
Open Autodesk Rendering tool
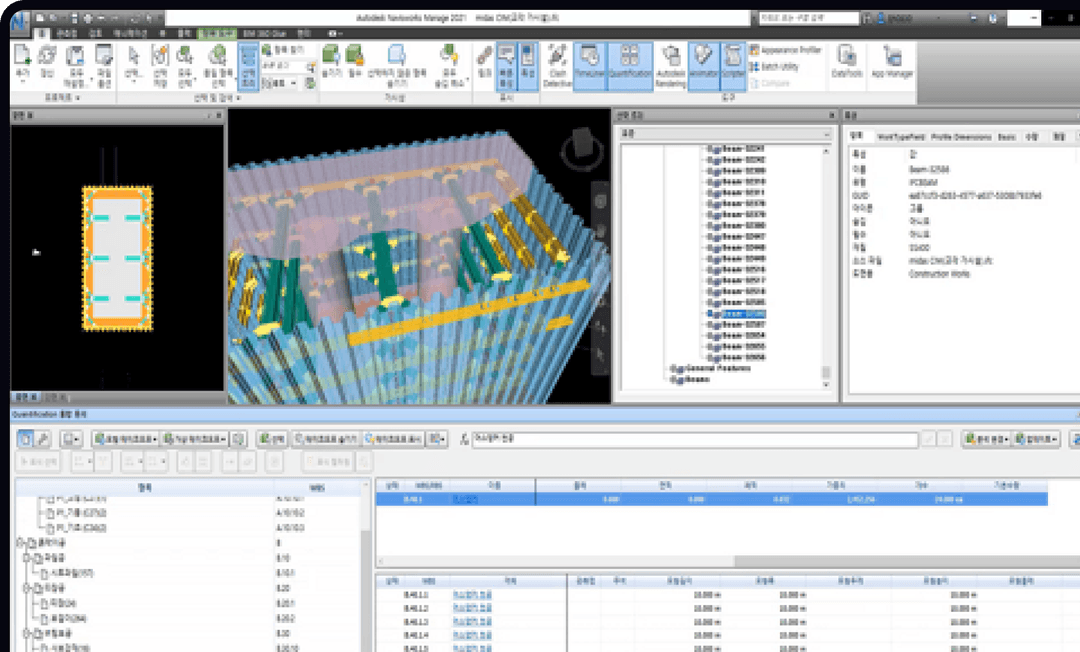[670, 66]
